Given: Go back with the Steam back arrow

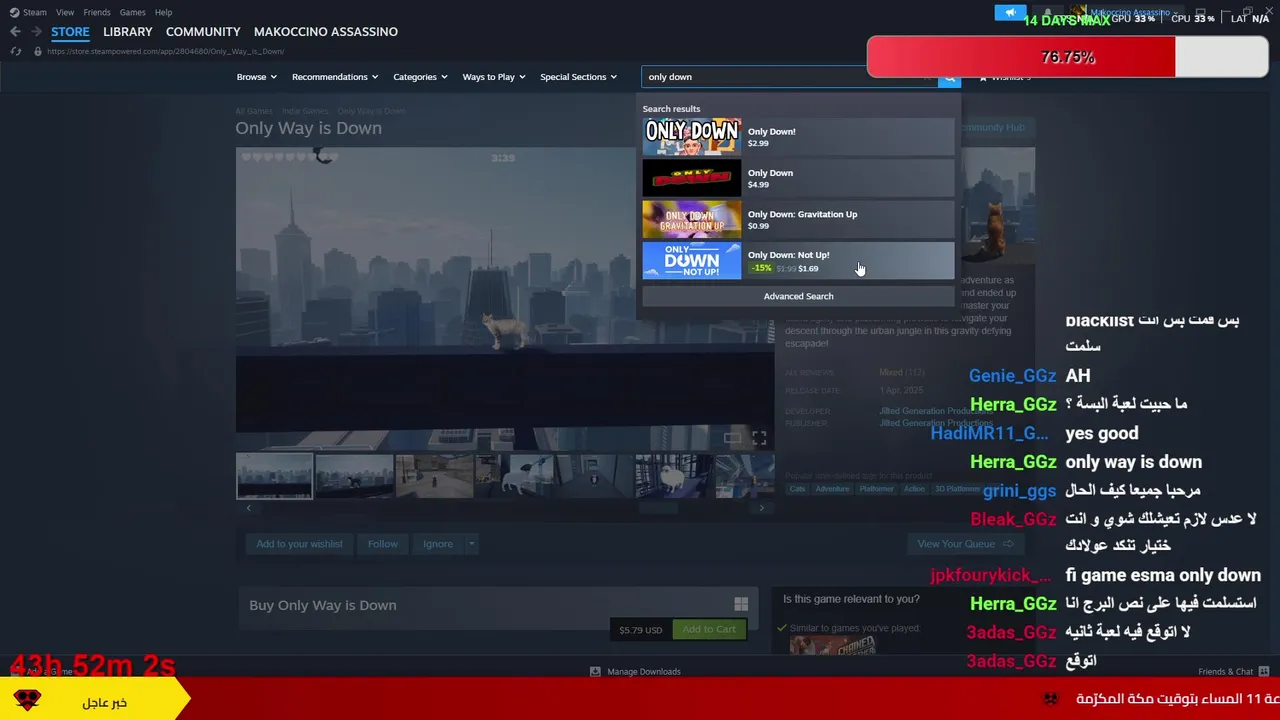Looking at the screenshot, I should point(15,32).
